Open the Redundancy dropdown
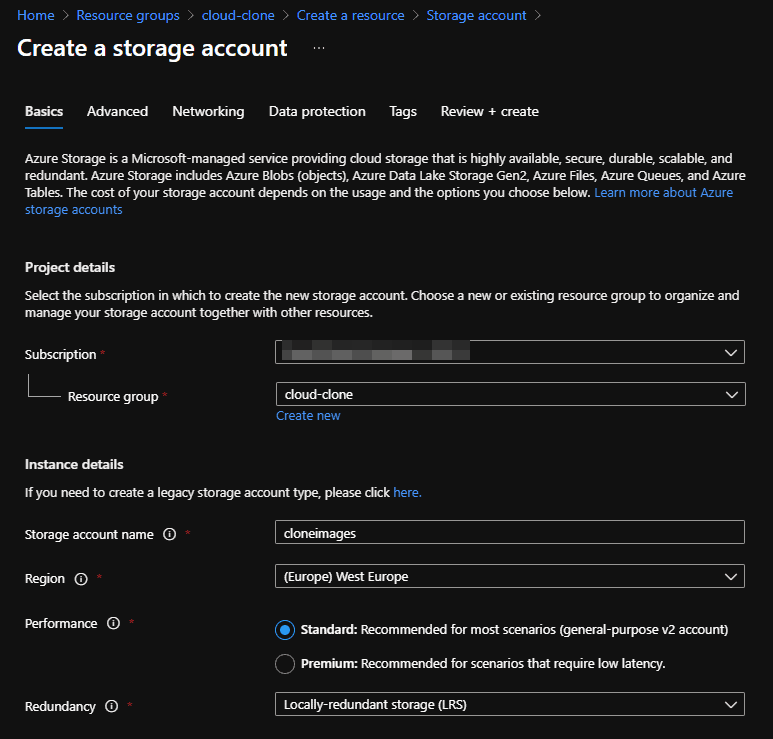Screen dimensions: 773x739 (510, 704)
